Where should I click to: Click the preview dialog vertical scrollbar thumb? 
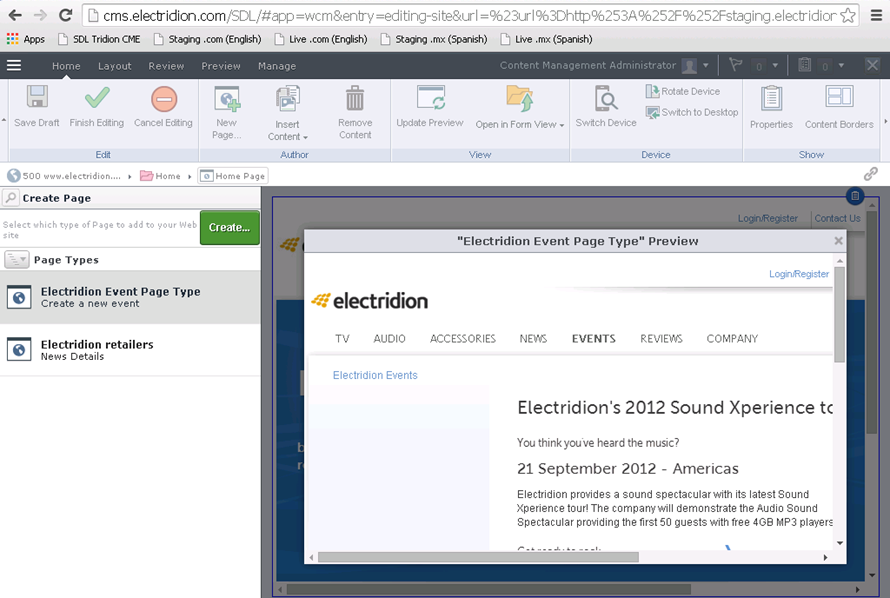tap(839, 314)
